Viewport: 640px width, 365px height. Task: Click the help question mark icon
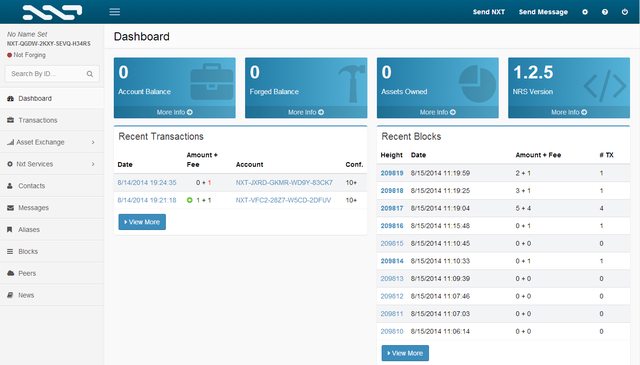coord(605,12)
